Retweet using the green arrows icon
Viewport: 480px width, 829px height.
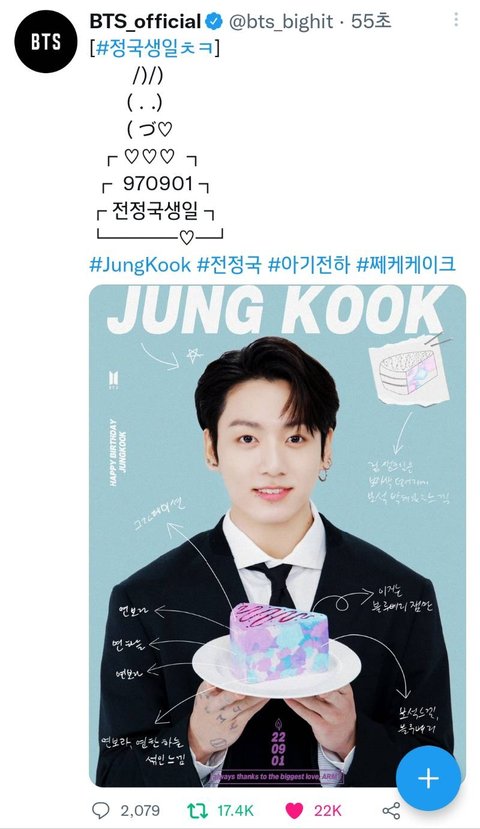[198, 810]
